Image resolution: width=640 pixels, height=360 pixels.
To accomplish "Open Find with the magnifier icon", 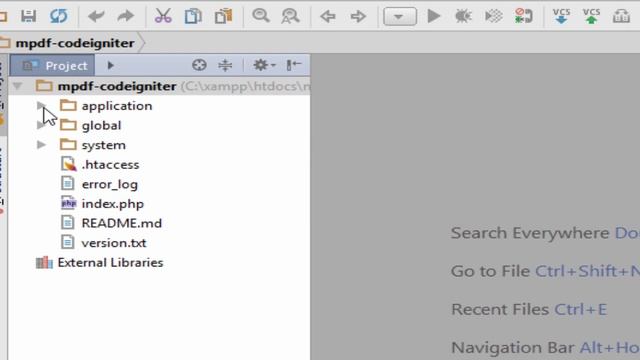I will [260, 16].
